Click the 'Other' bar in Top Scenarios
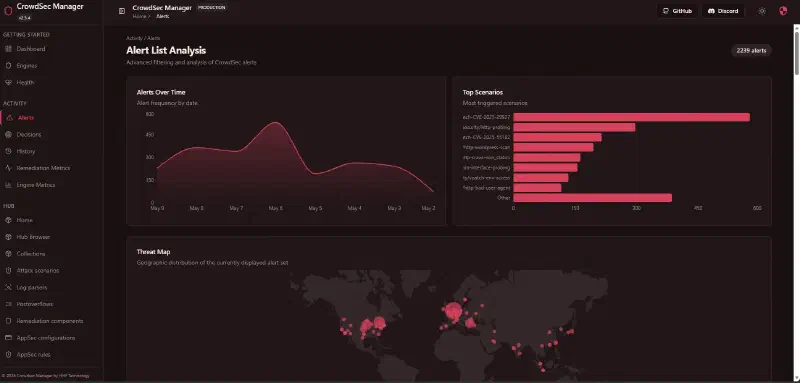The width and height of the screenshot is (800, 383). click(x=592, y=198)
